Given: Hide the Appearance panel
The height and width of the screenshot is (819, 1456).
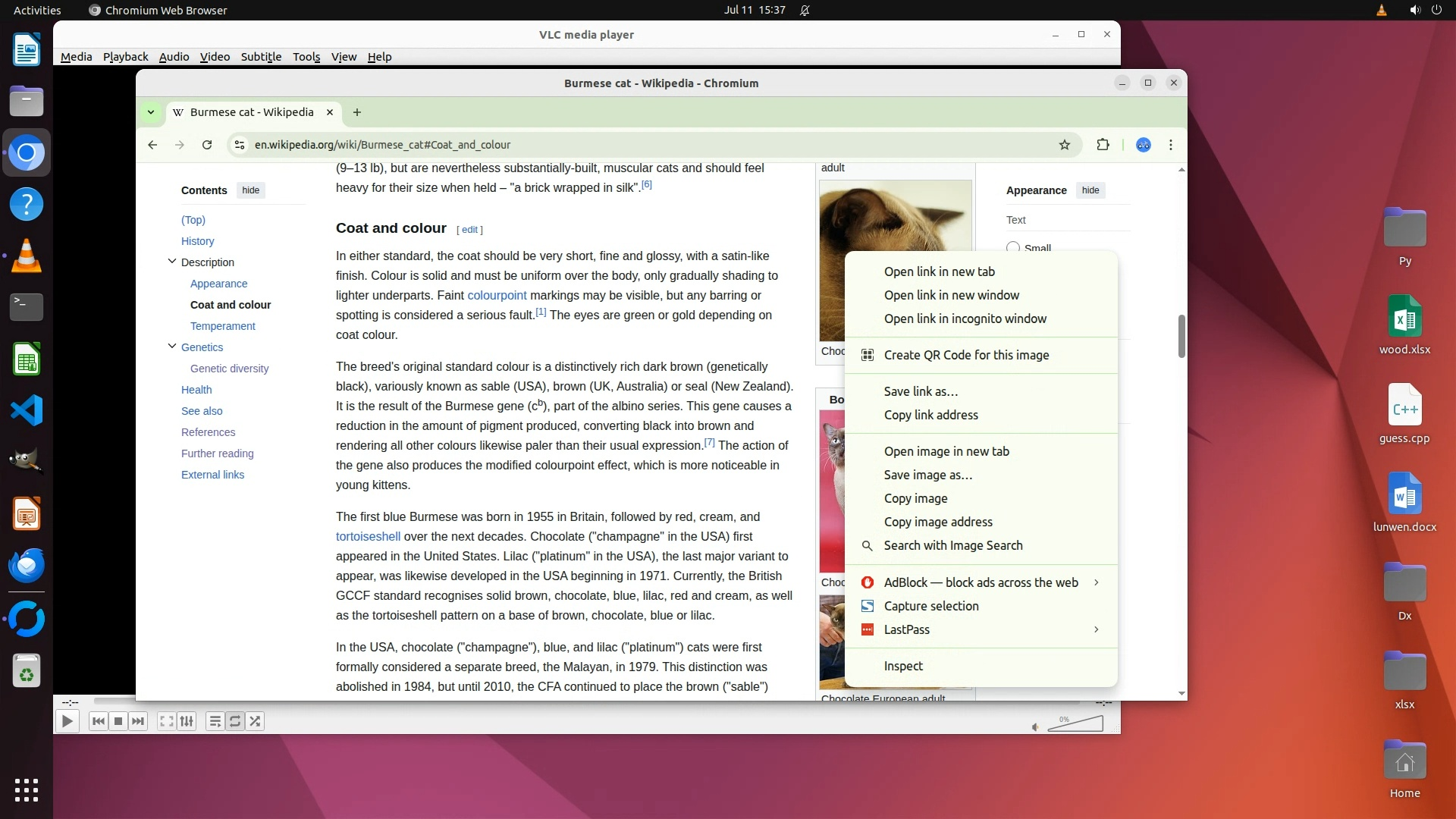Looking at the screenshot, I should (1090, 190).
